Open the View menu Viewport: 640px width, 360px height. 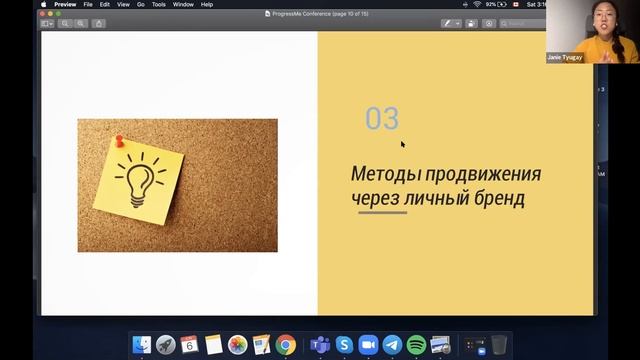(123, 4)
